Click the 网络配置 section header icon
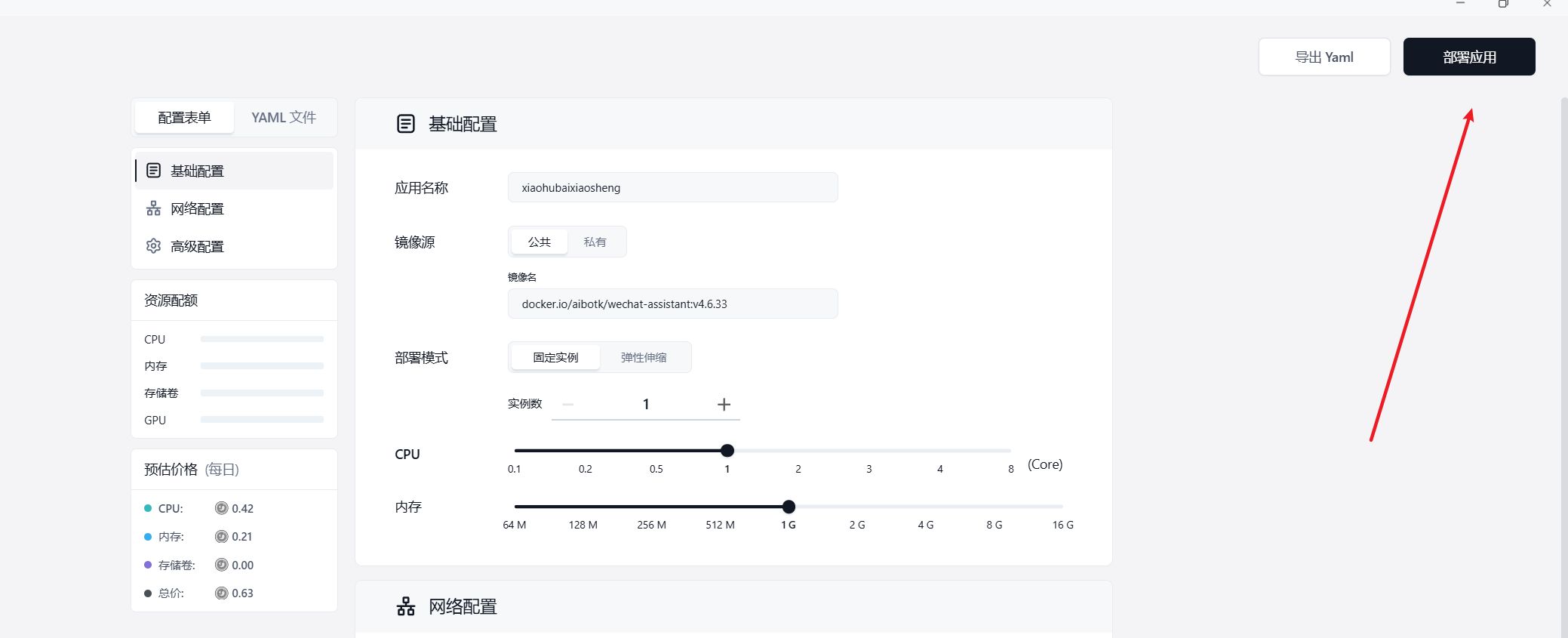This screenshot has width=1568, height=638. point(406,606)
